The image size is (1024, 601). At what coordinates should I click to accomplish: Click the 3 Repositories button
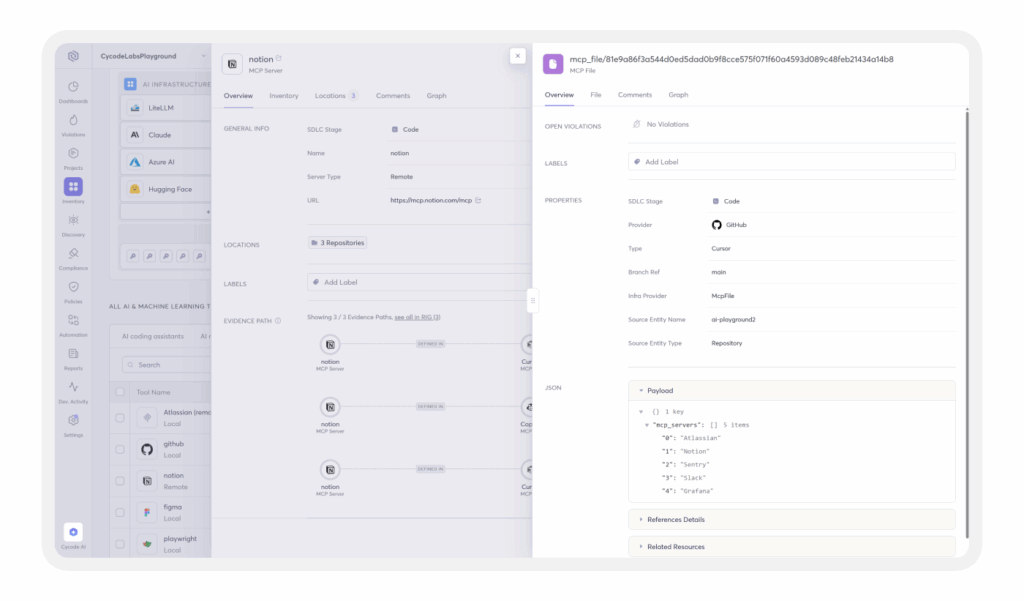[338, 243]
